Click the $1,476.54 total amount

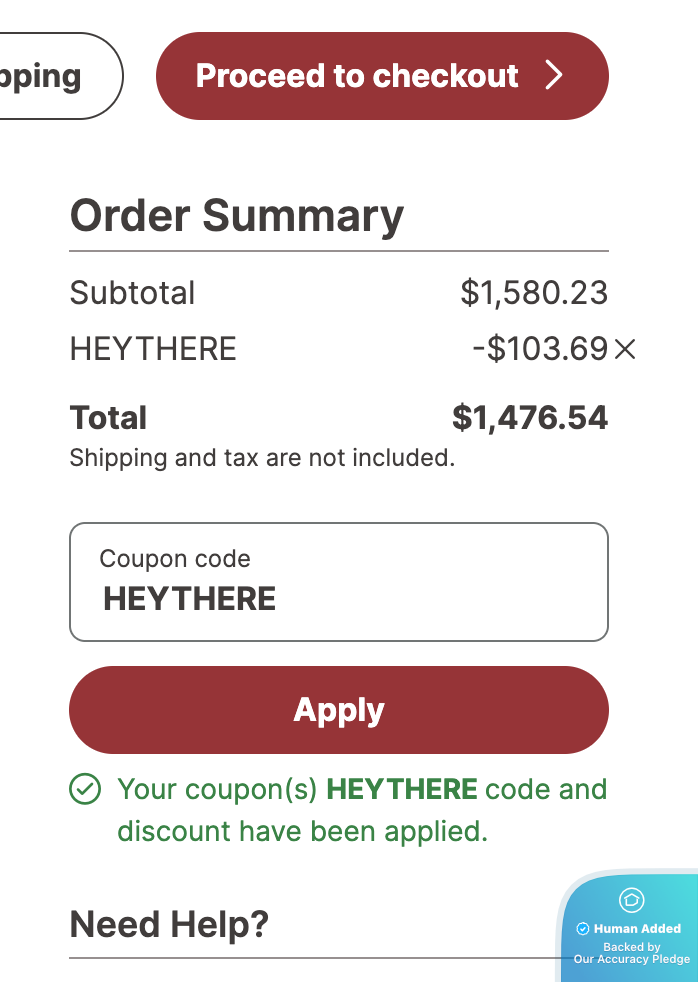pyautogui.click(x=530, y=418)
